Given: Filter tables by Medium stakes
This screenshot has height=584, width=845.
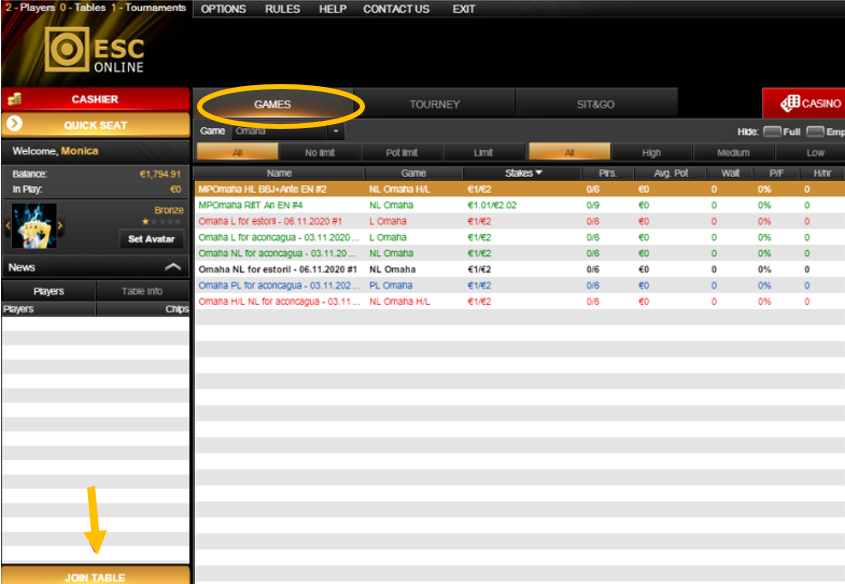Looking at the screenshot, I should tap(733, 152).
